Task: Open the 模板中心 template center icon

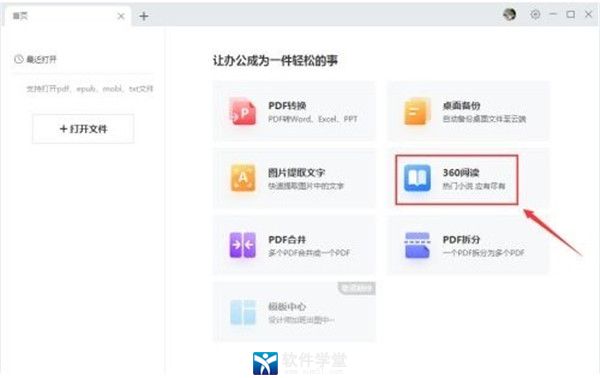Action: (x=243, y=312)
